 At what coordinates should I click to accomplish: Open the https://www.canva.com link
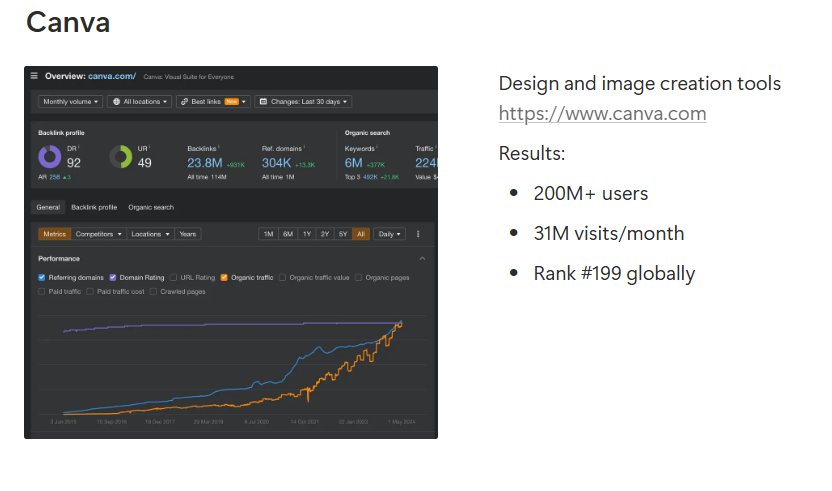pos(602,113)
